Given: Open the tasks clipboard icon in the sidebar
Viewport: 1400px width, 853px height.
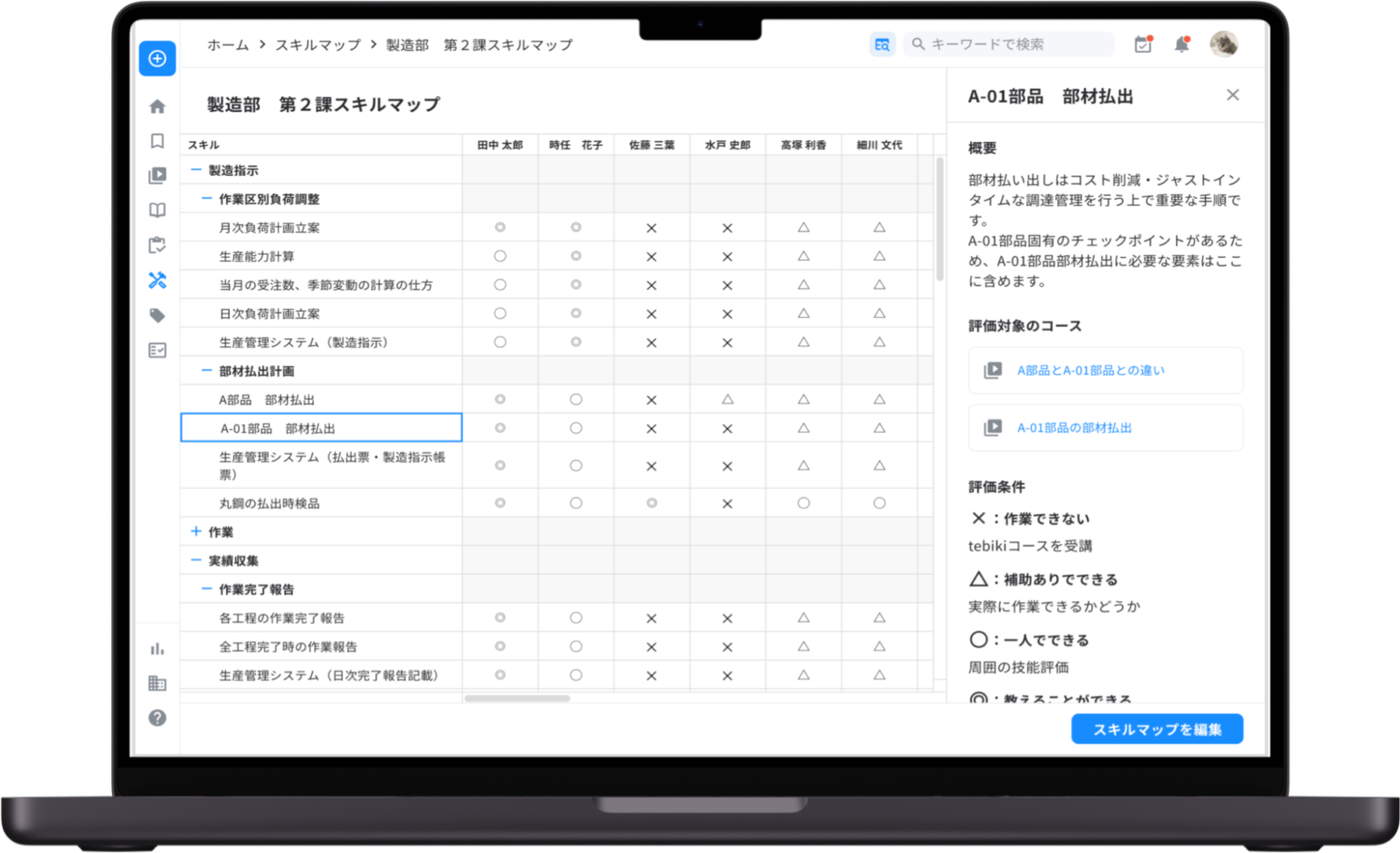Looking at the screenshot, I should [x=157, y=245].
